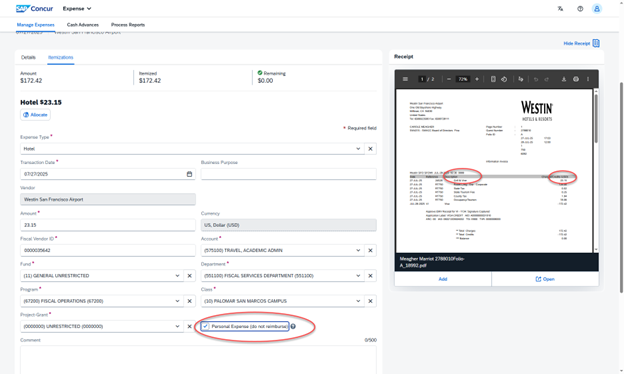Image resolution: width=624 pixels, height=374 pixels.
Task: Click the PDF undo icon
Action: tap(536, 79)
